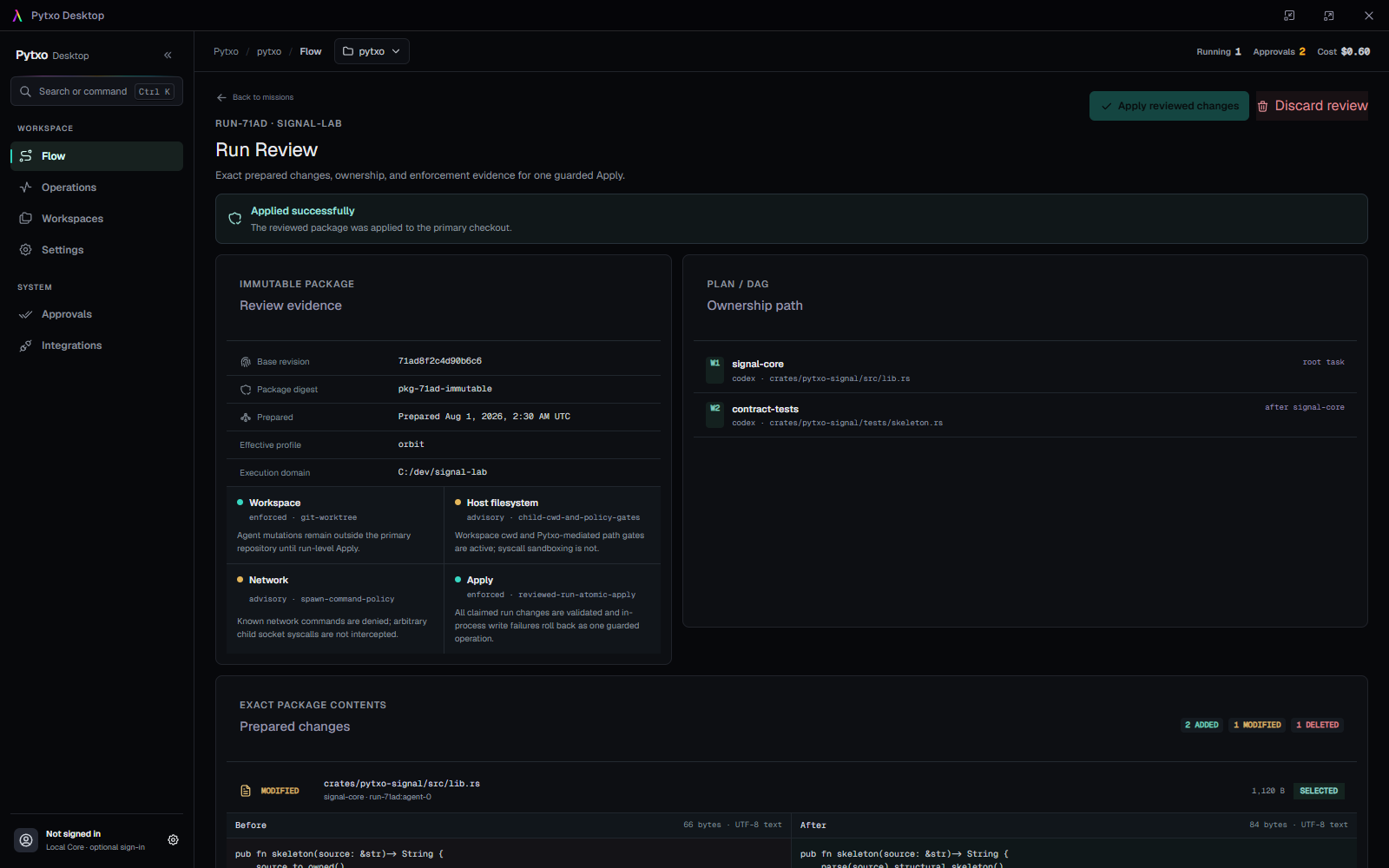Click the Approvals 2 counter in the header
The image size is (1389, 868).
pyautogui.click(x=1280, y=51)
